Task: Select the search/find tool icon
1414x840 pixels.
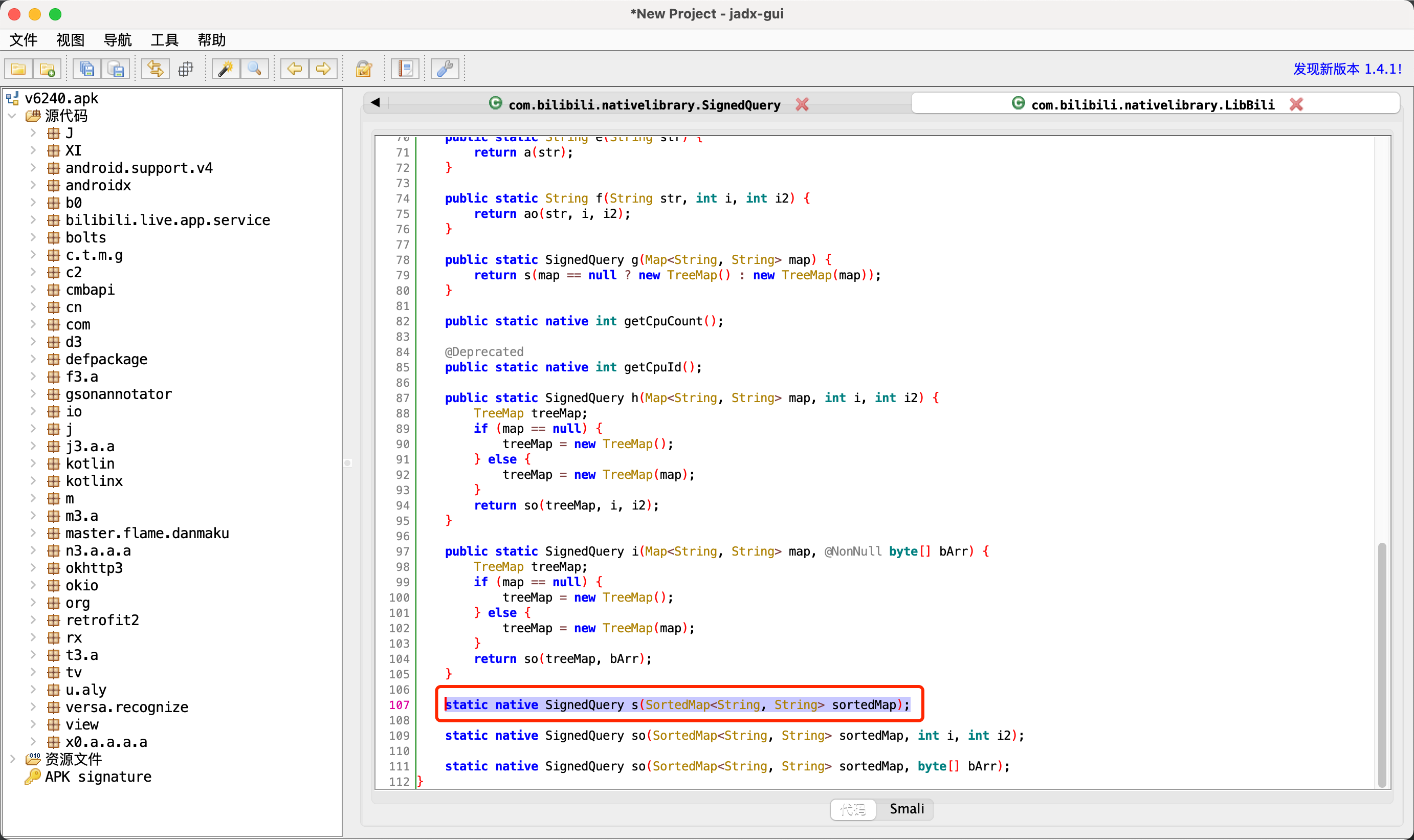Action: pos(255,68)
